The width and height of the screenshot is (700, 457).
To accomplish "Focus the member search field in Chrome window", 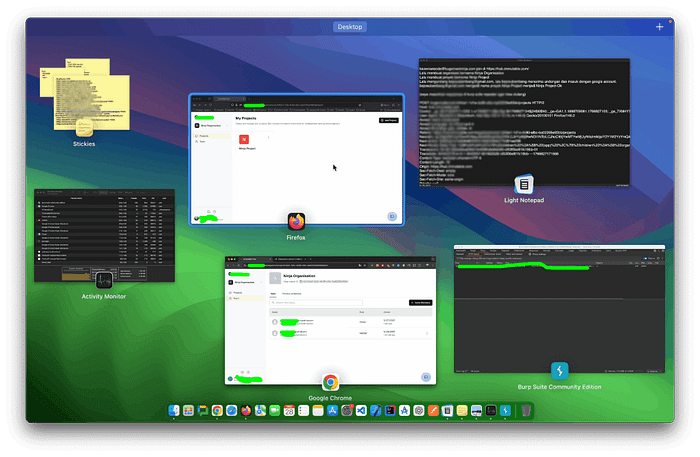I will click(316, 303).
